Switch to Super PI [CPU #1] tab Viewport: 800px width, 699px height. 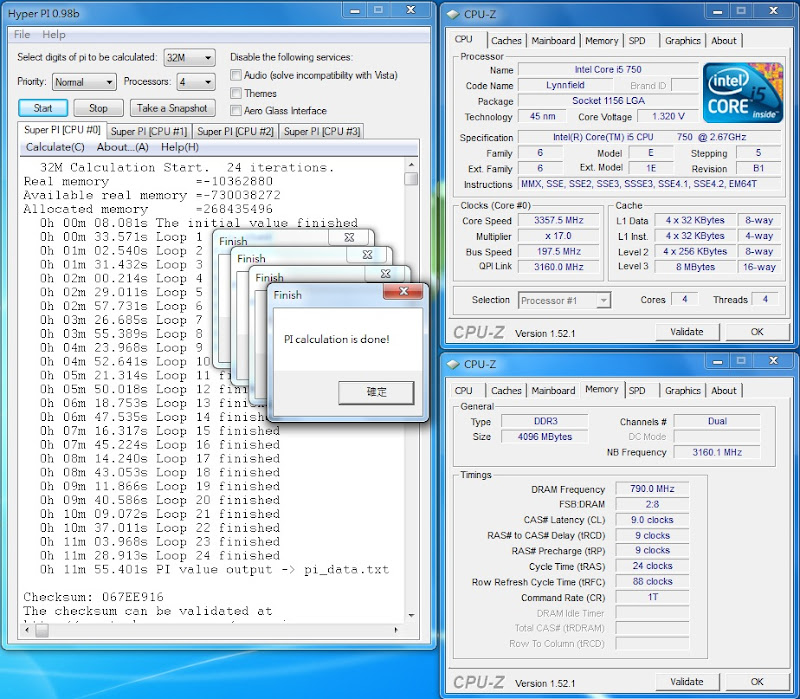pos(149,132)
